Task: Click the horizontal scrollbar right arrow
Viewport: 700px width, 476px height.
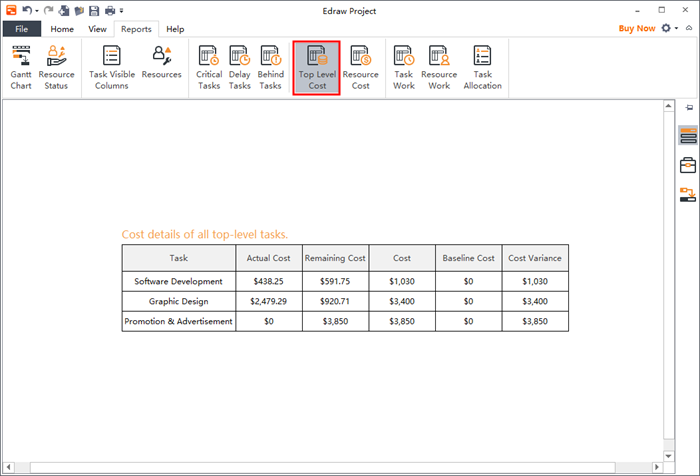Action: pos(656,467)
